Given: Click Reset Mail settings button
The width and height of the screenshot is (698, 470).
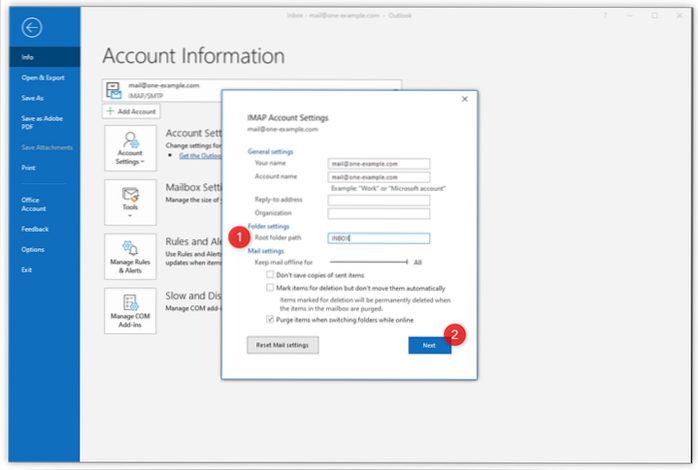Looking at the screenshot, I should [x=283, y=345].
